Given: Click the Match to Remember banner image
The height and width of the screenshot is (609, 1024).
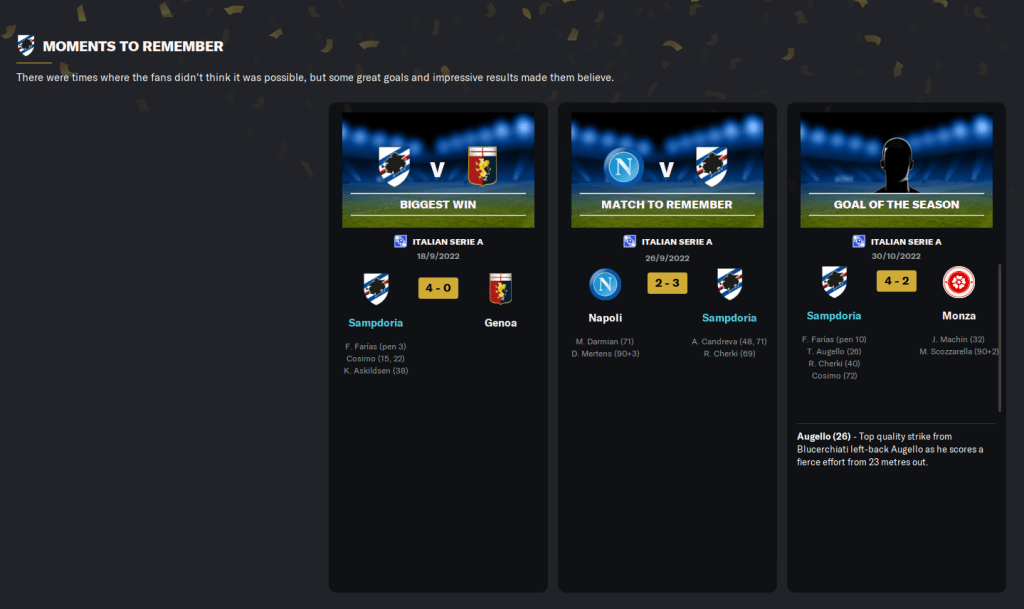Looking at the screenshot, I should [667, 170].
